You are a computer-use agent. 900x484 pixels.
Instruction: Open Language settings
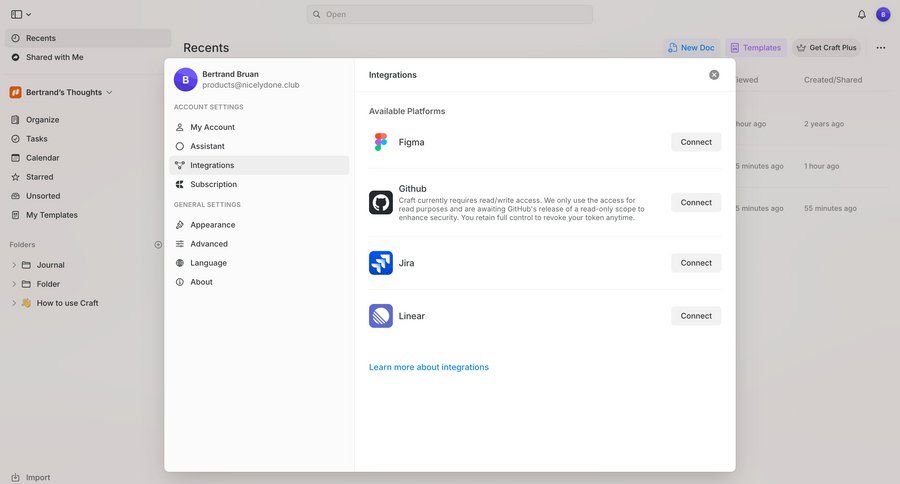tap(259, 262)
